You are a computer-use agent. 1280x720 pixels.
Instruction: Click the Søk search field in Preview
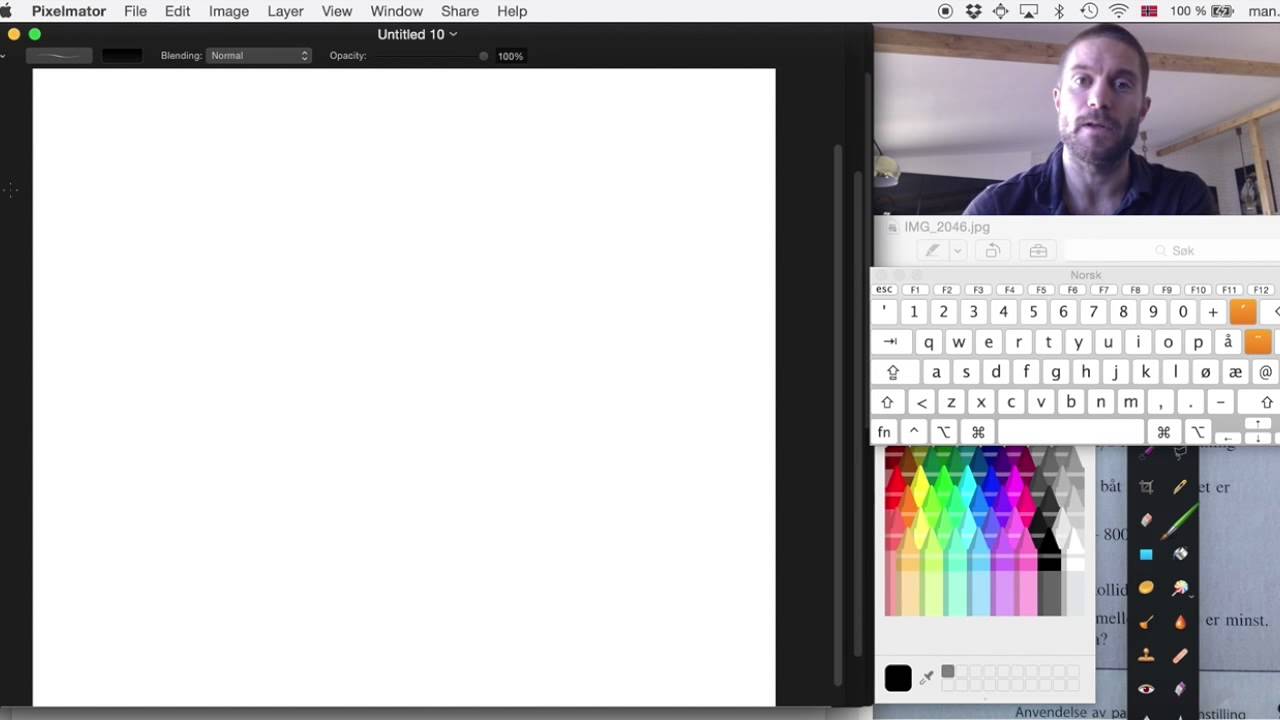pos(1172,251)
